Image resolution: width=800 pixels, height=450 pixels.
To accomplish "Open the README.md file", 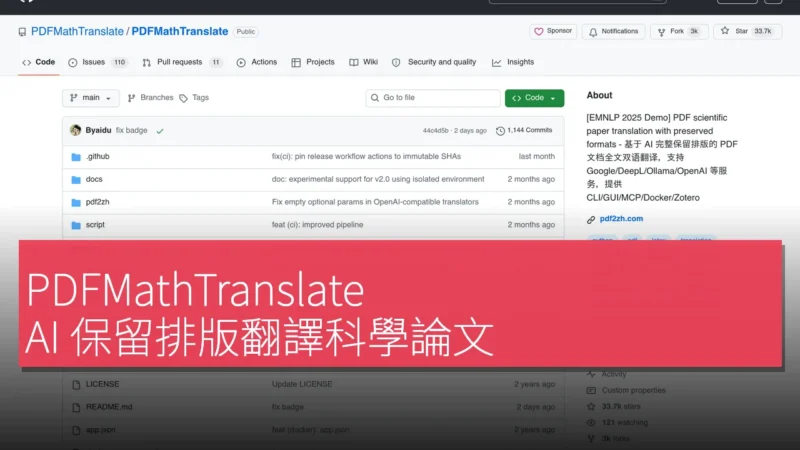I will tap(109, 407).
